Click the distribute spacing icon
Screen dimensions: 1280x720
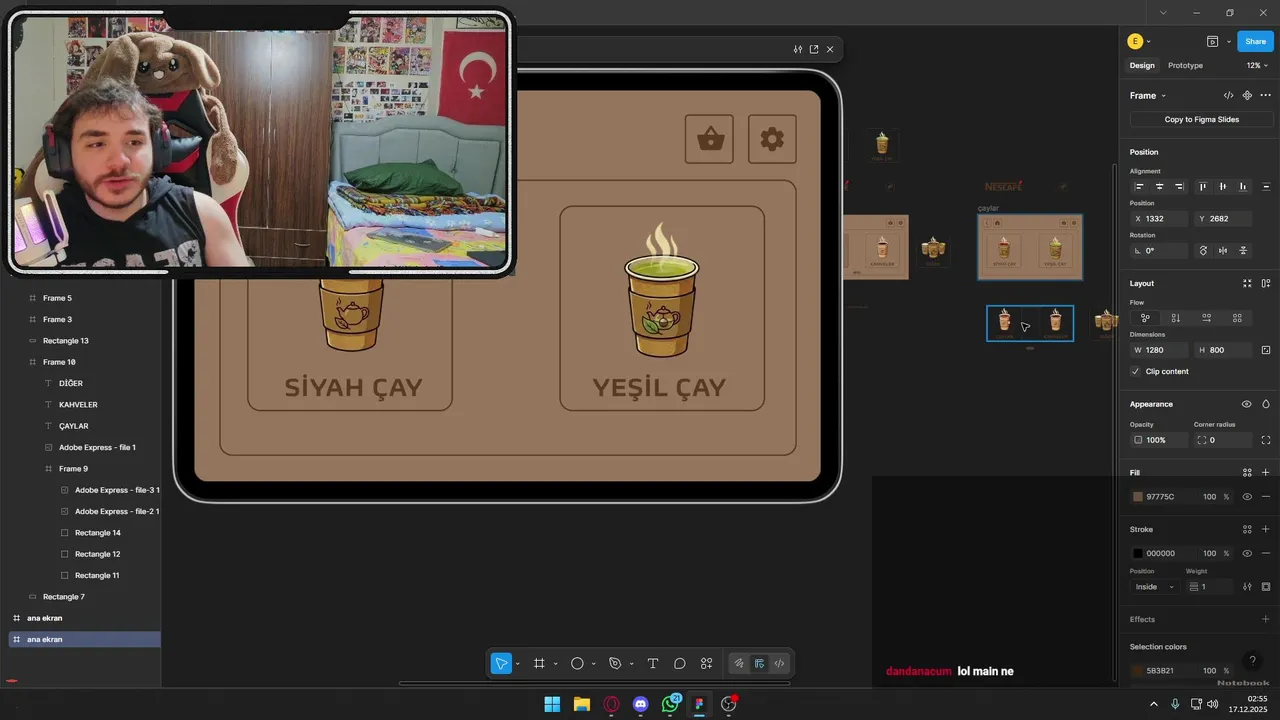coord(1266,187)
